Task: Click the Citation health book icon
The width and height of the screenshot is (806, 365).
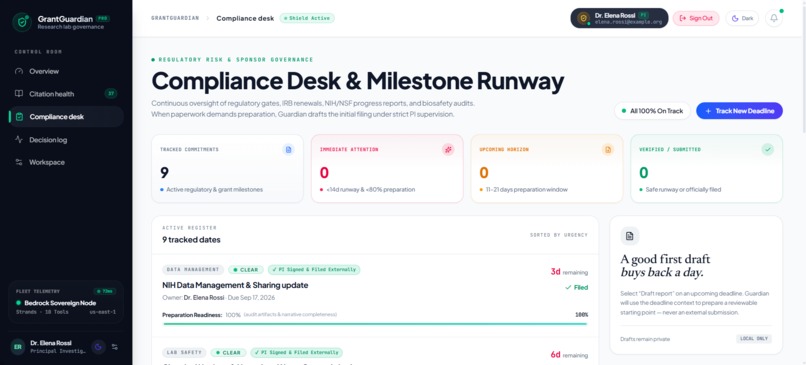Action: coord(19,94)
